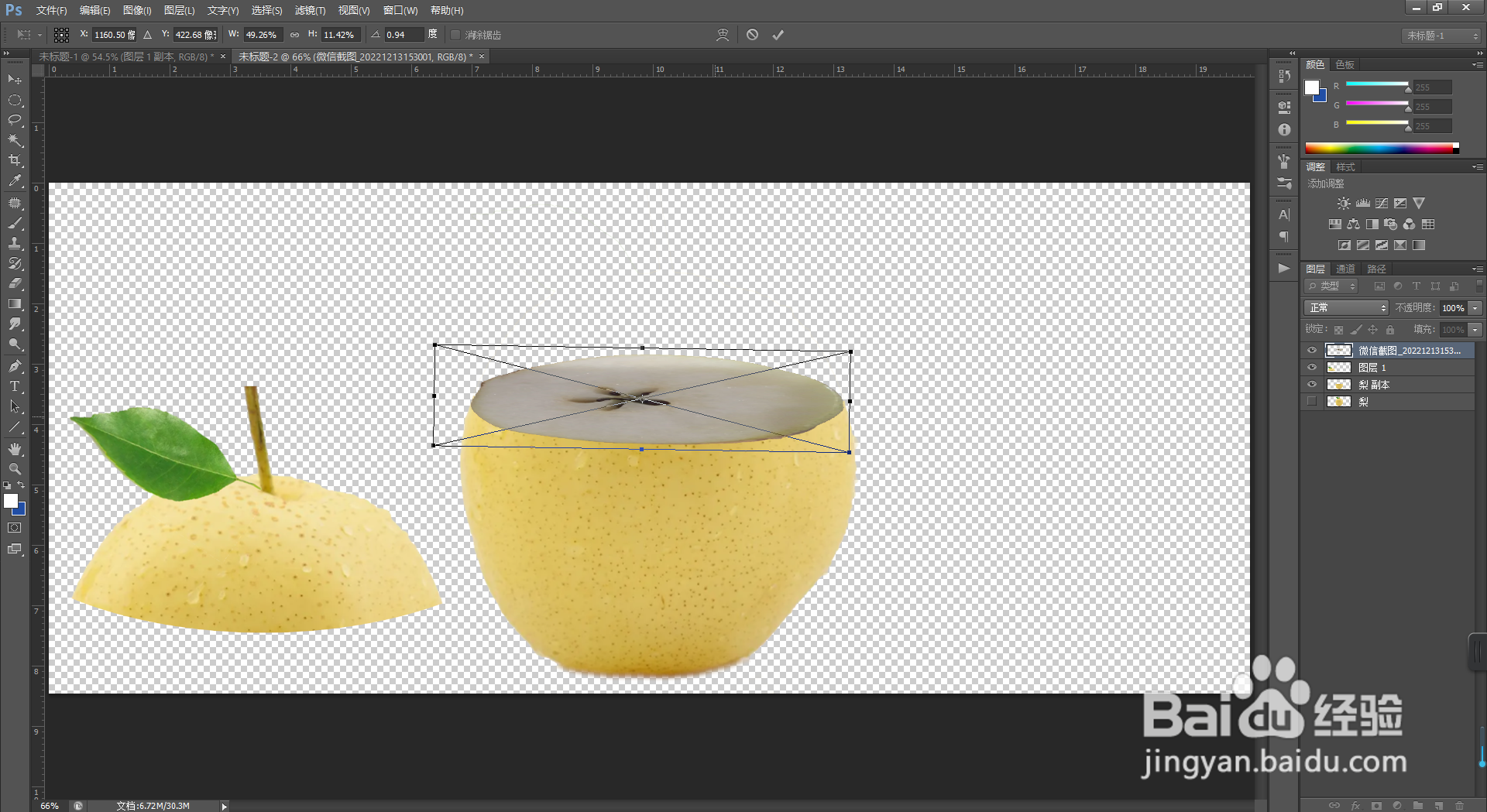Add a Curves adjustment

[1382, 204]
